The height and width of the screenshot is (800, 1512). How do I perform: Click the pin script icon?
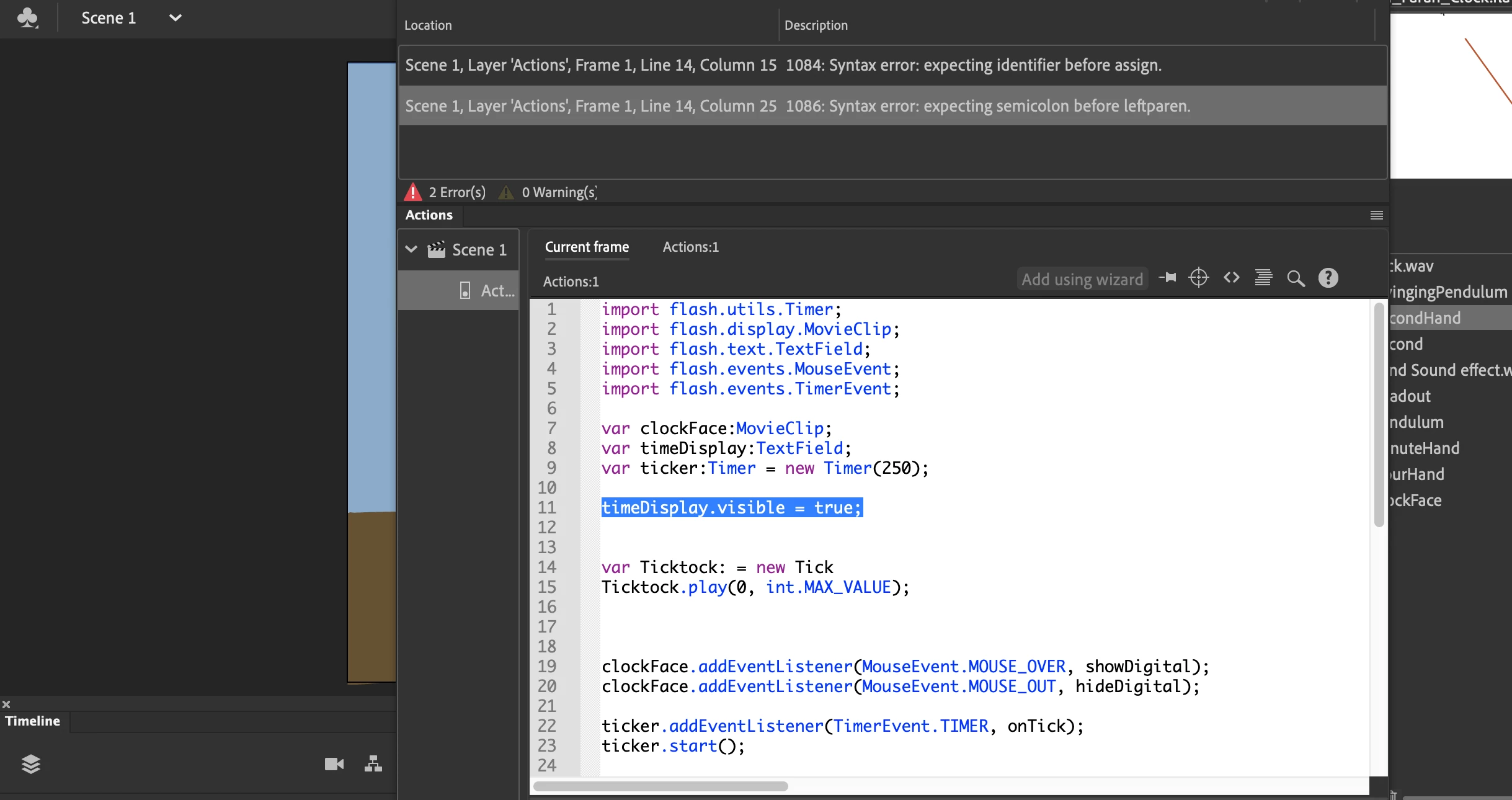click(x=1168, y=278)
